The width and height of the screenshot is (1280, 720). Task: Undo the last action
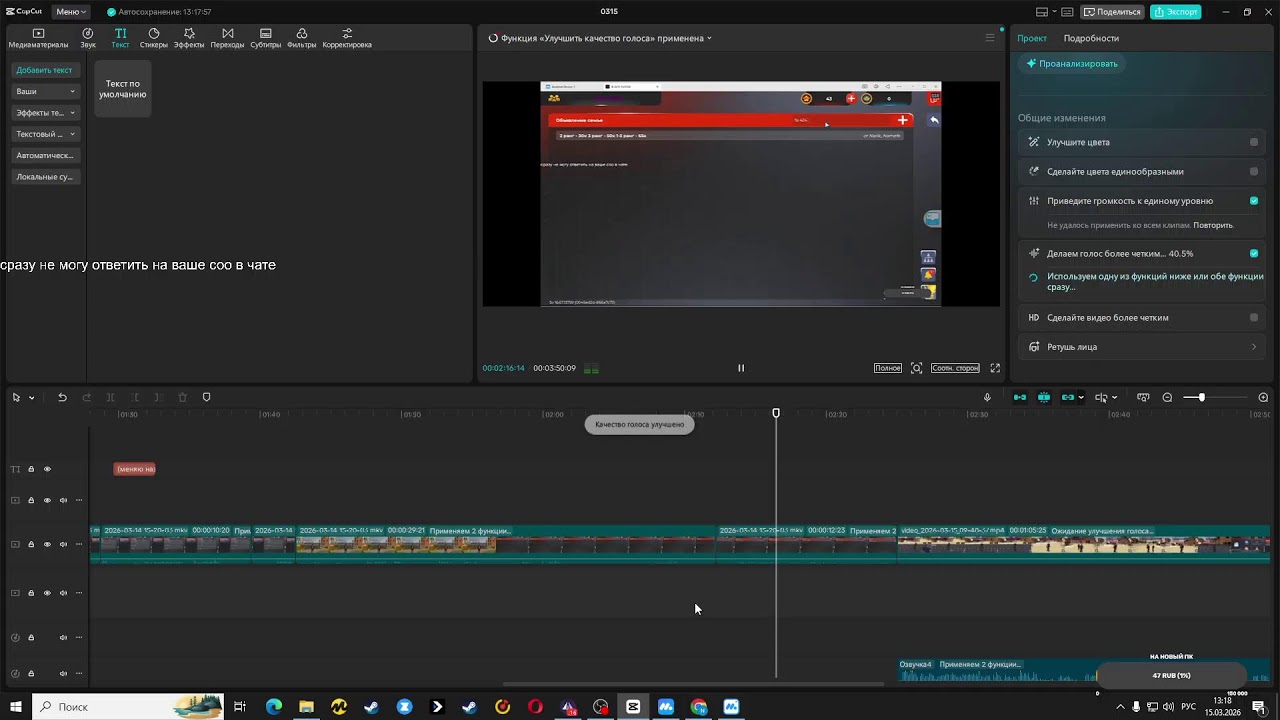coord(62,397)
